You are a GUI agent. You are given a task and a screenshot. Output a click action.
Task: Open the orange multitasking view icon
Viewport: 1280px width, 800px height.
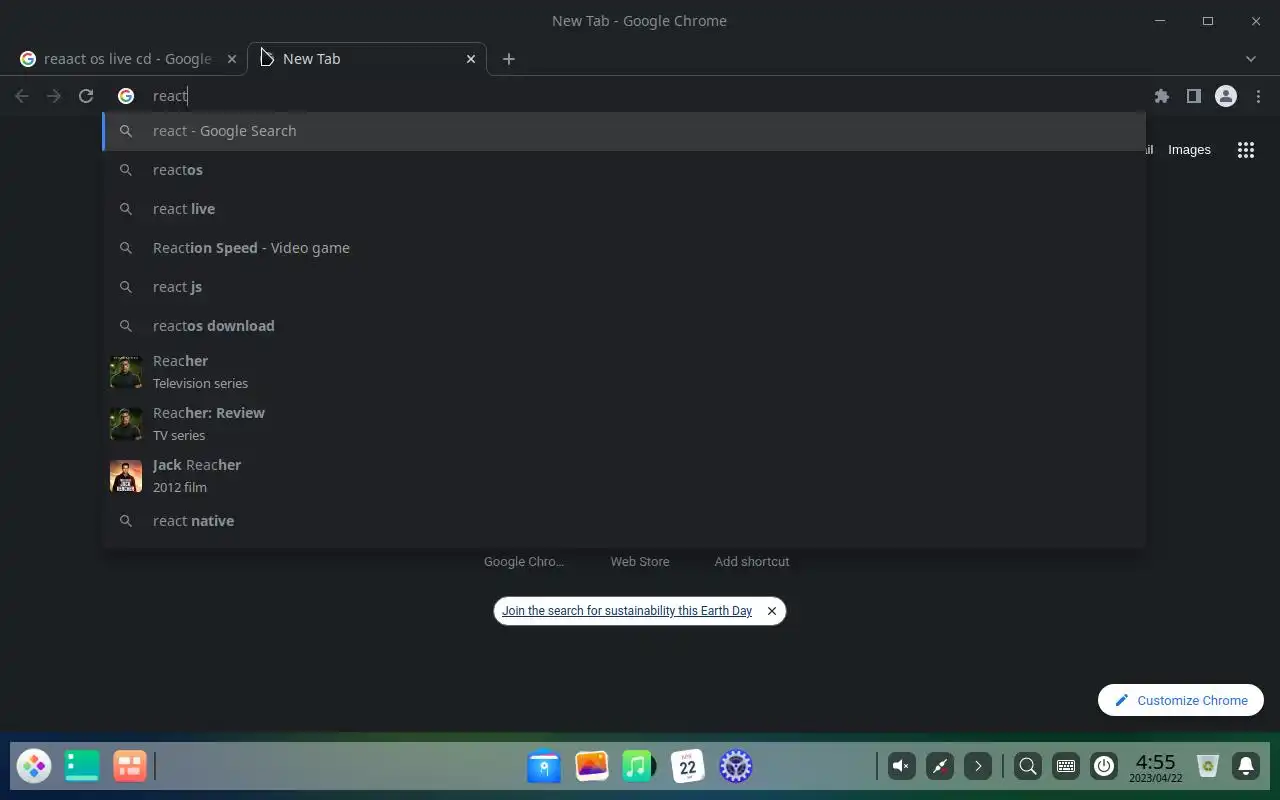[130, 767]
